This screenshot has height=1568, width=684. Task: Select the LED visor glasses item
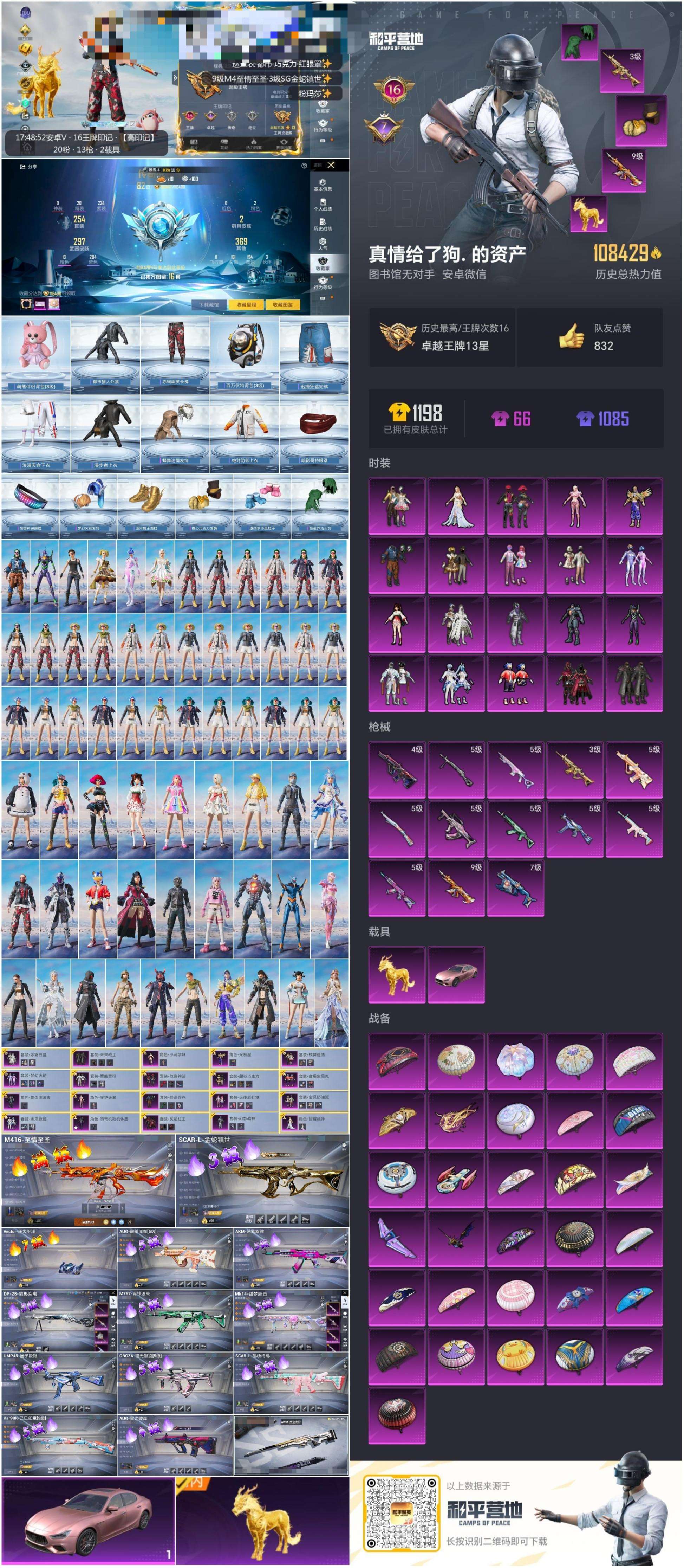[x=30, y=506]
